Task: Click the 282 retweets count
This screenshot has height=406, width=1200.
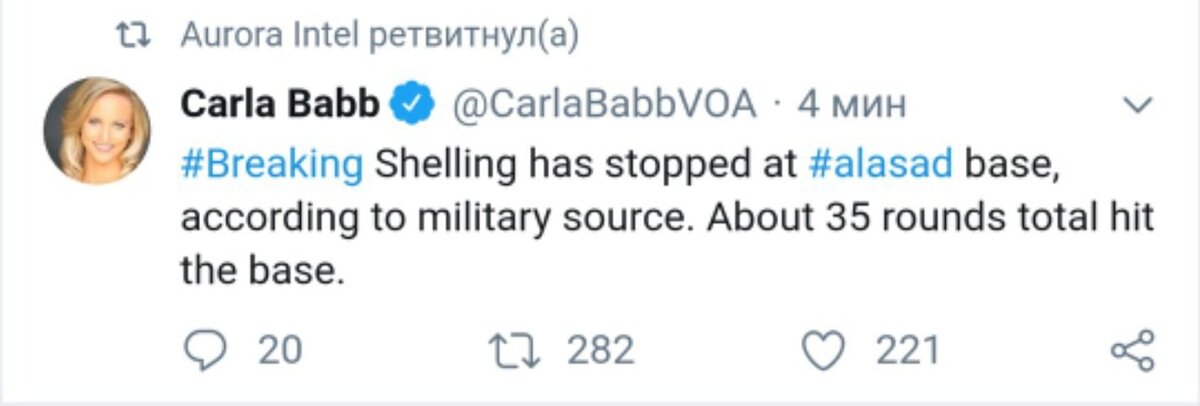Action: coord(601,351)
